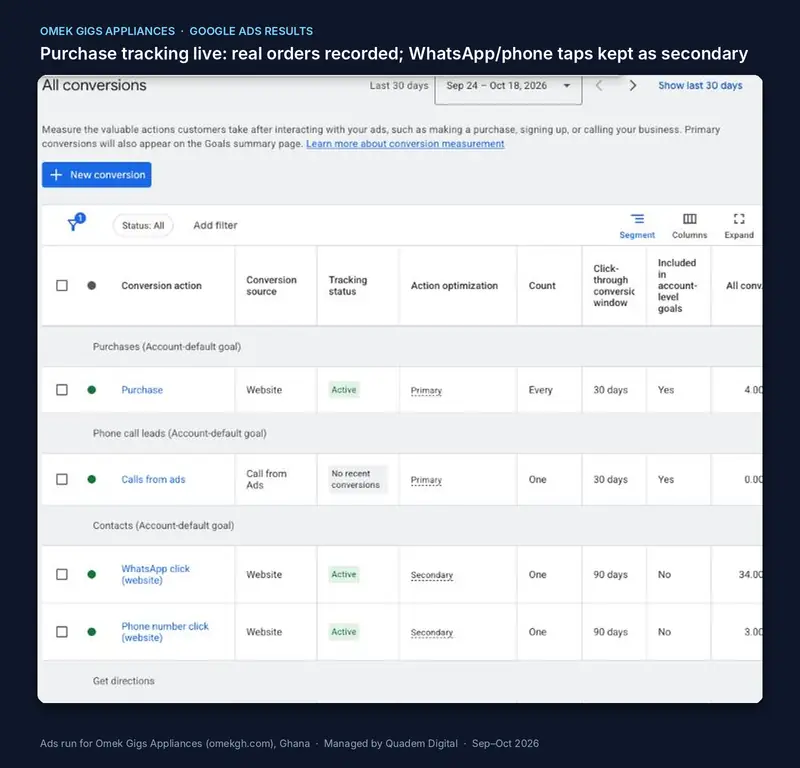Open WhatsApp click (website) action

[155, 574]
